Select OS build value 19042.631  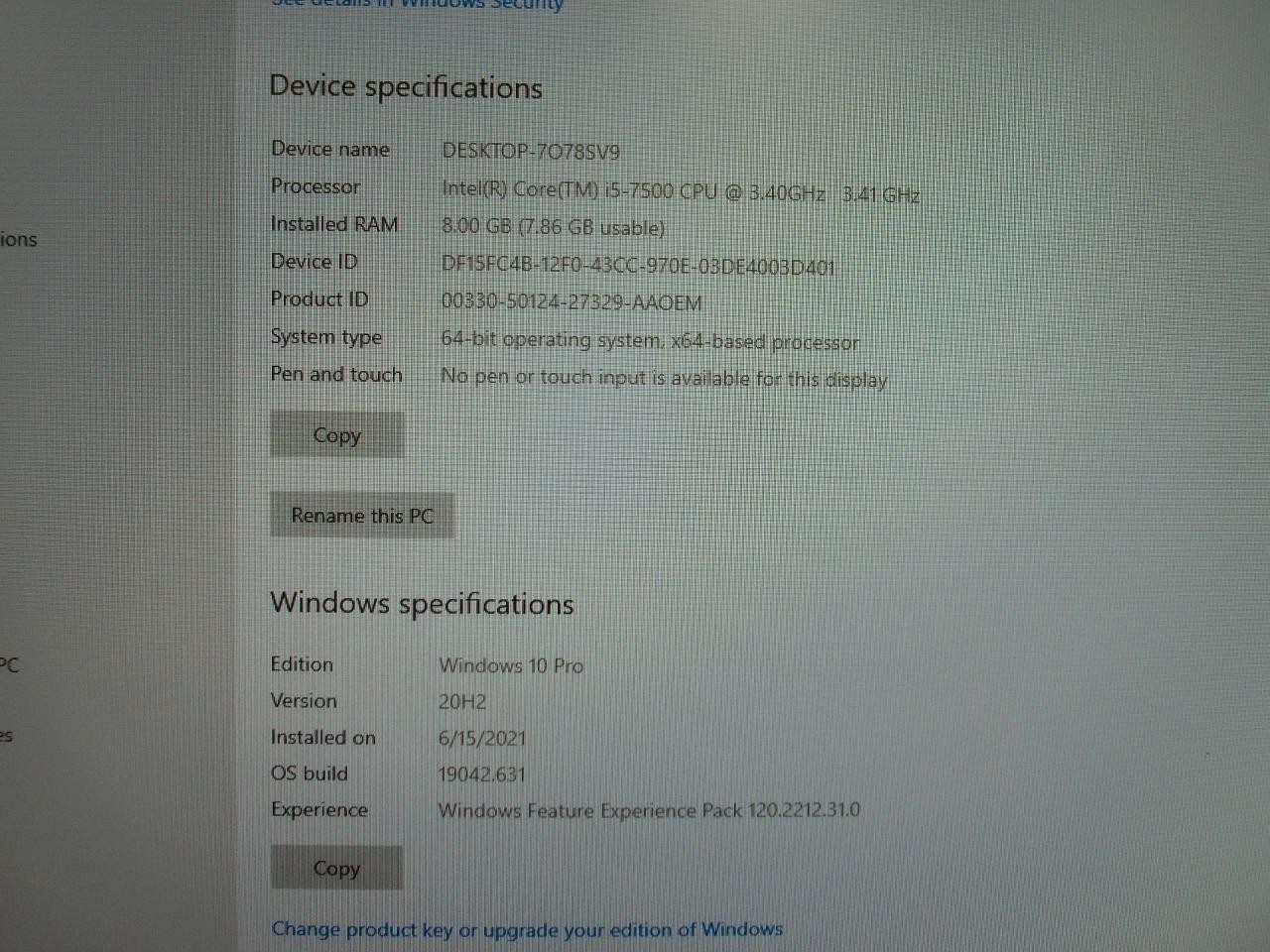[482, 774]
